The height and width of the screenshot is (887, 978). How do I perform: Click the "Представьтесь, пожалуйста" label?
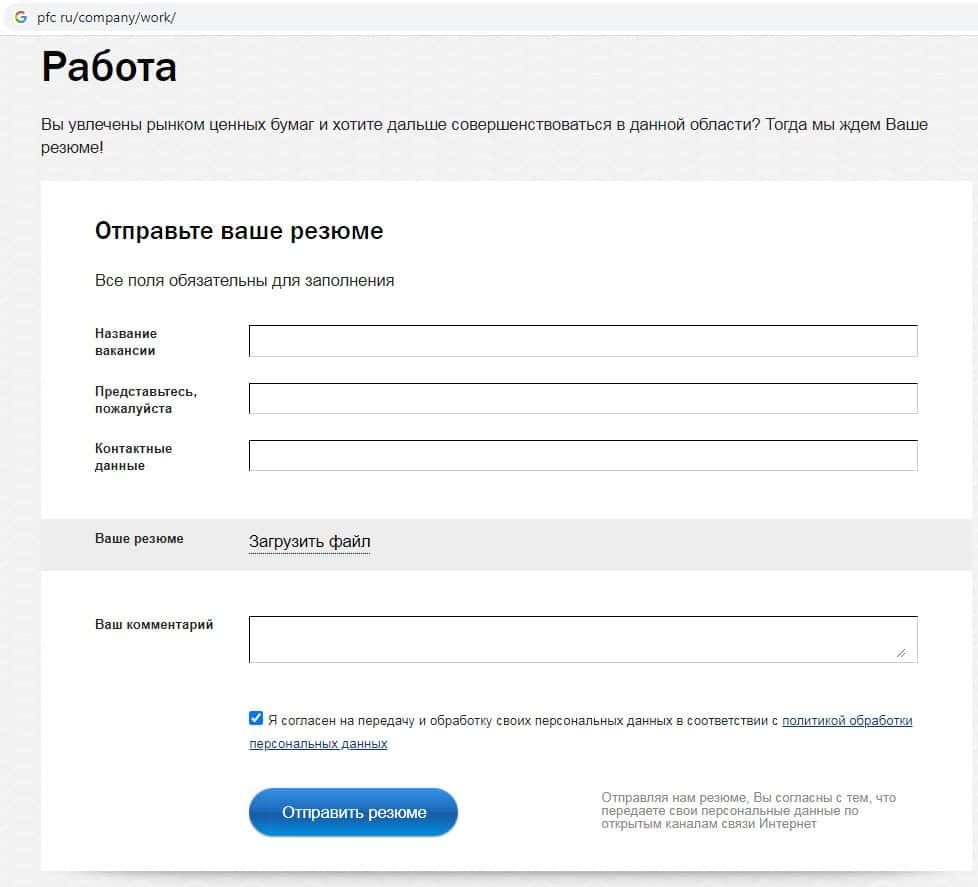(x=146, y=400)
